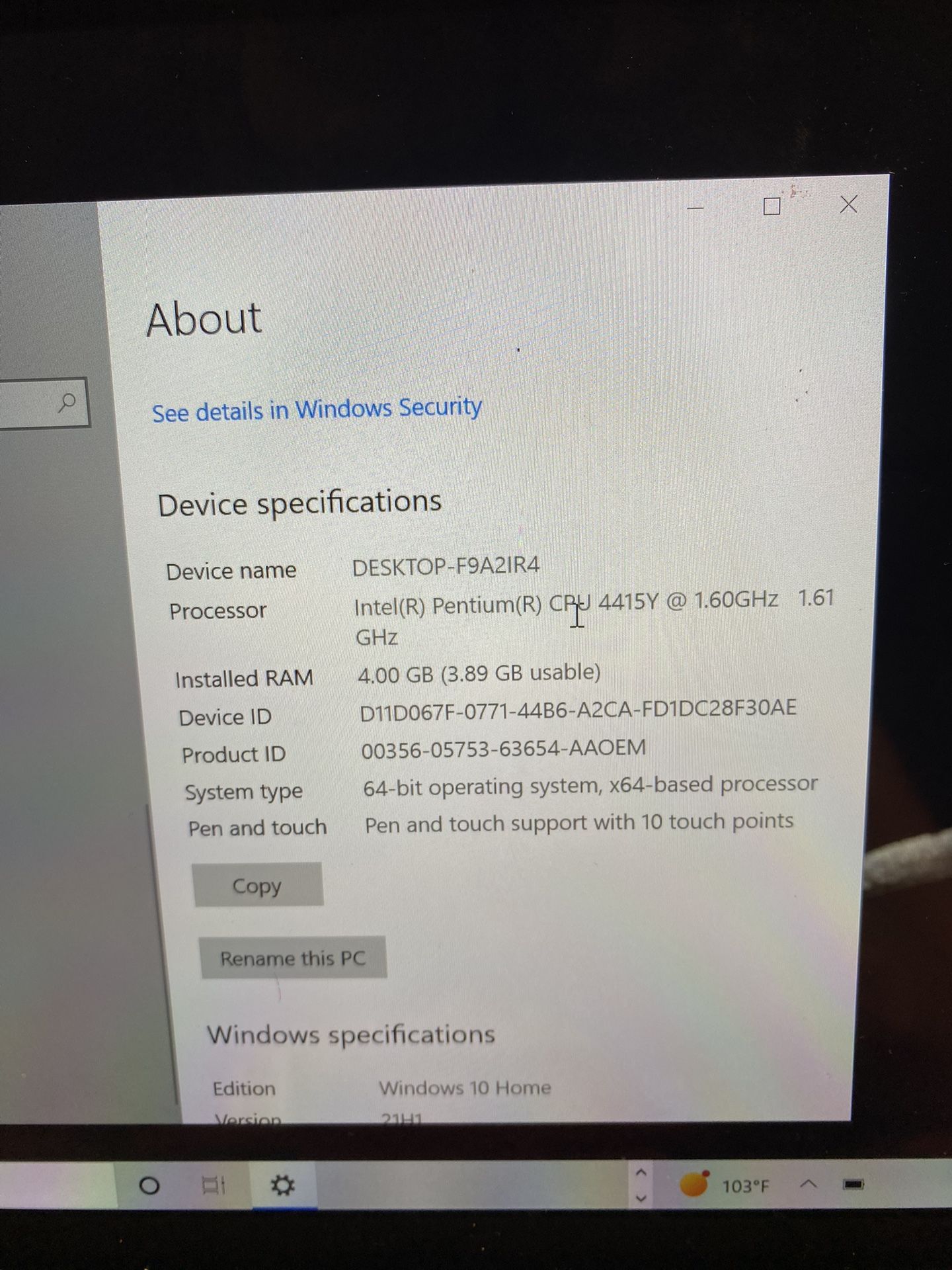The height and width of the screenshot is (1270, 952).
Task: Click the Settings gear icon on taskbar
Action: (x=284, y=1186)
